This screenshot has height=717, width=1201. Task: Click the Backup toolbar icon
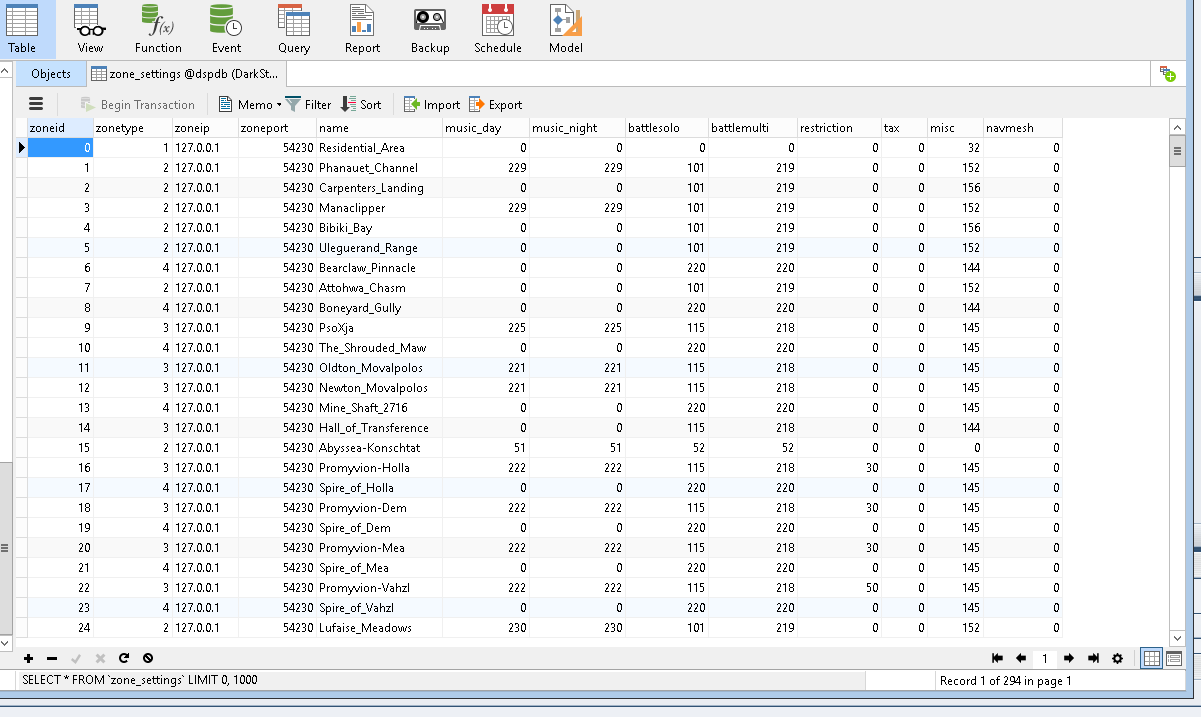430,28
